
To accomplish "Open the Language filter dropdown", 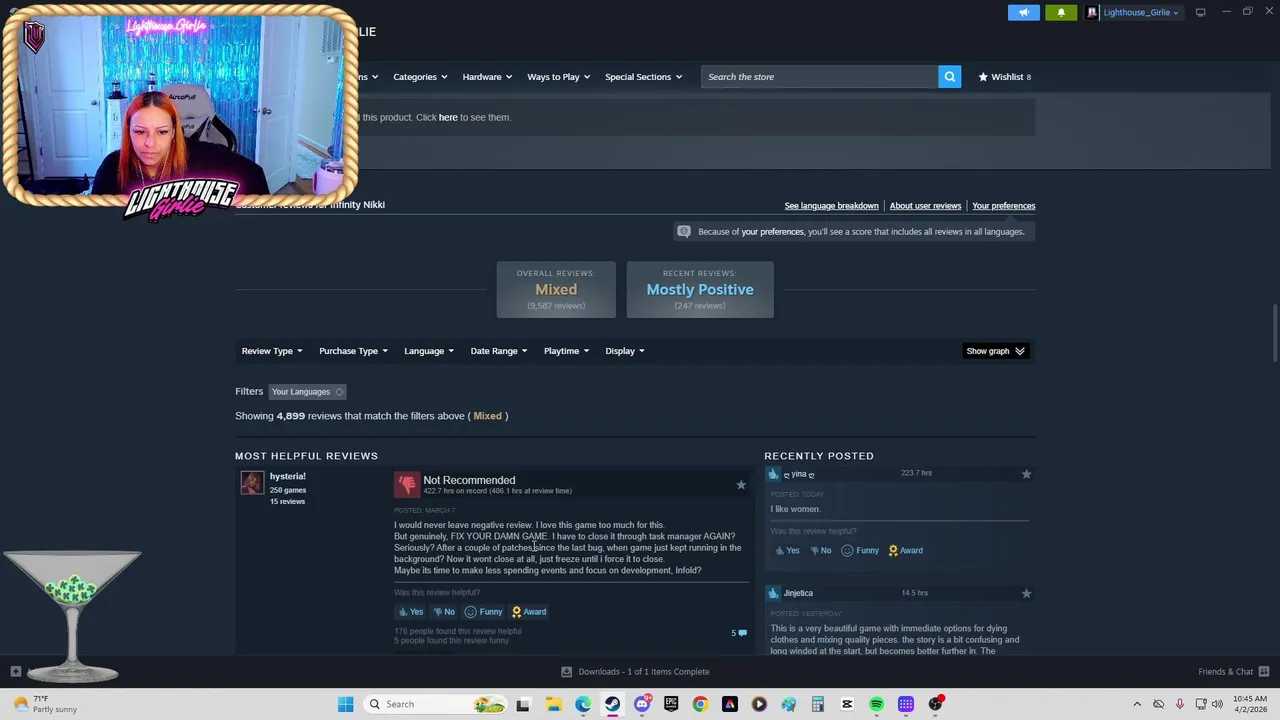I will 429,351.
